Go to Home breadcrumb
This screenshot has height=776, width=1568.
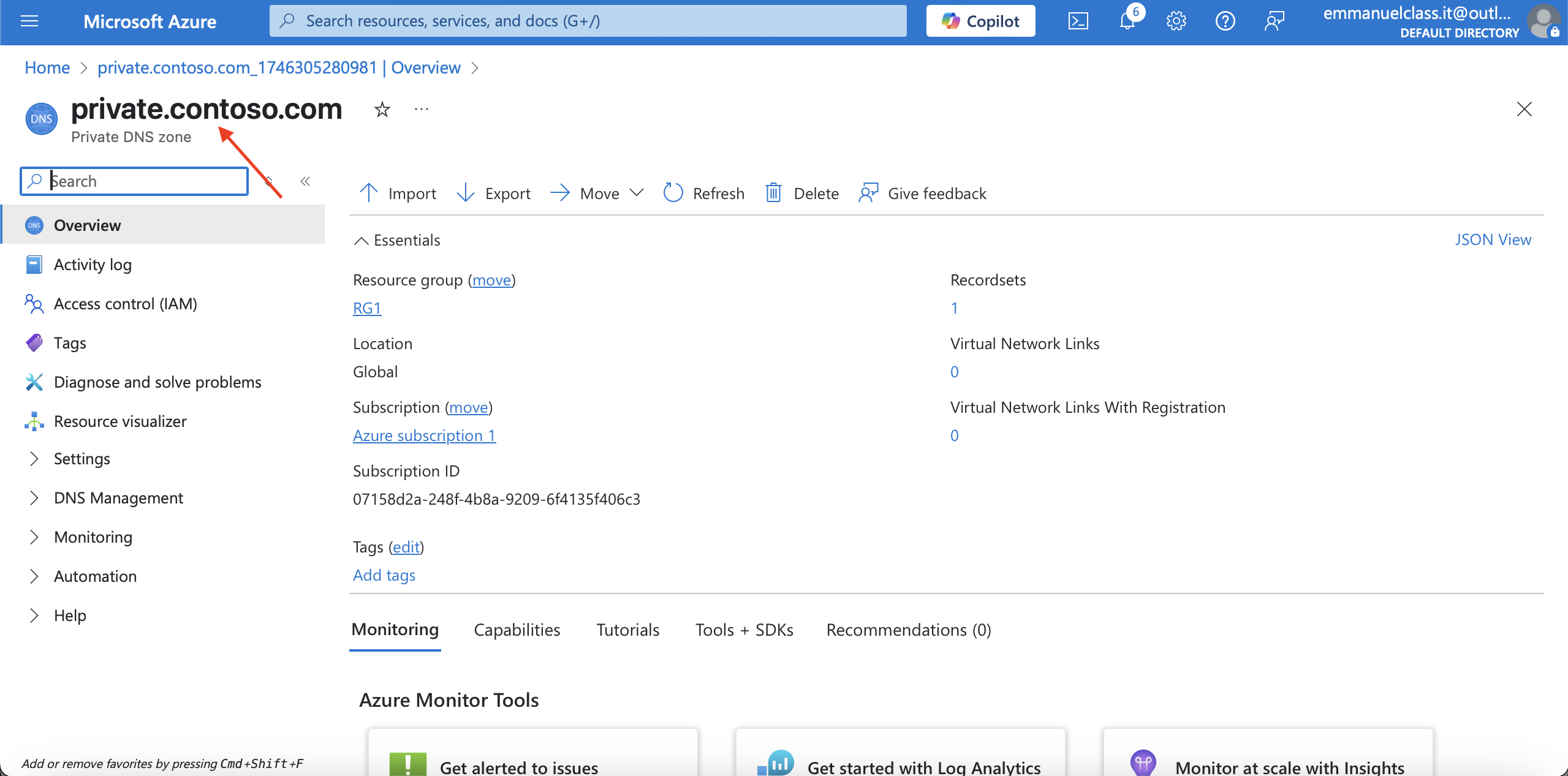click(47, 67)
